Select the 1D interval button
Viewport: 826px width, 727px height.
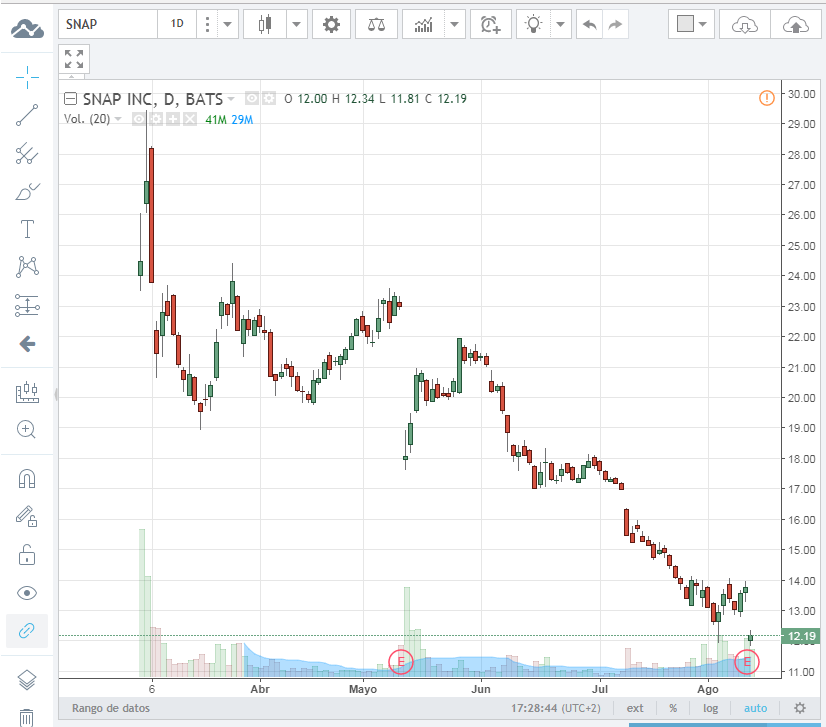tap(177, 24)
